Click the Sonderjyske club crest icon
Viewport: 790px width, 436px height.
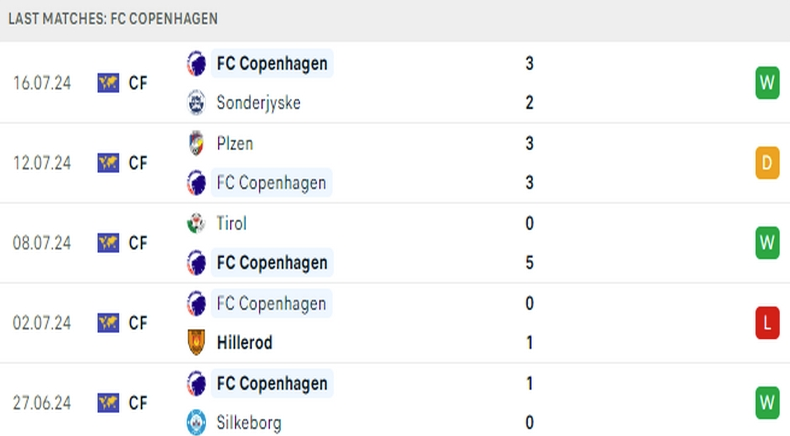[x=196, y=103]
